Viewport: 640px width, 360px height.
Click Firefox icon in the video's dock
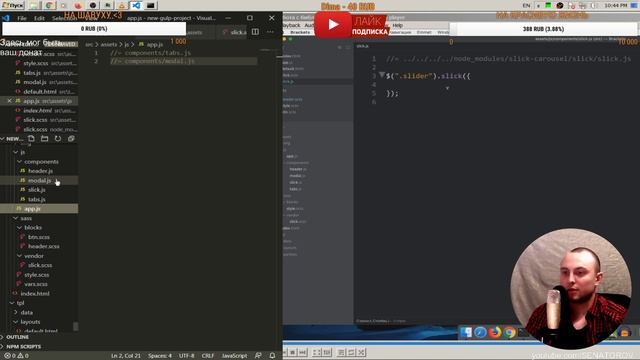(x=495, y=332)
